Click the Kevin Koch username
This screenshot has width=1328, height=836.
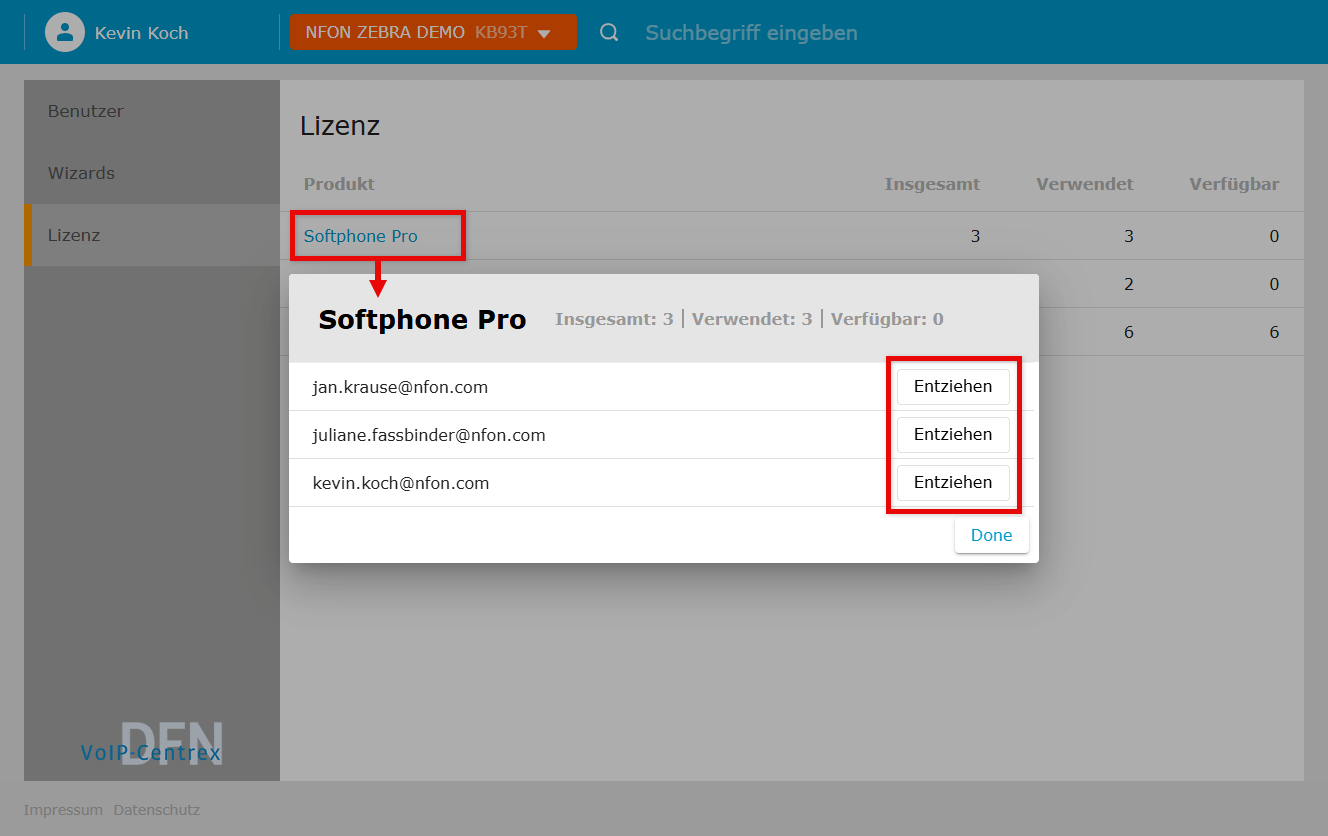pyautogui.click(x=141, y=33)
